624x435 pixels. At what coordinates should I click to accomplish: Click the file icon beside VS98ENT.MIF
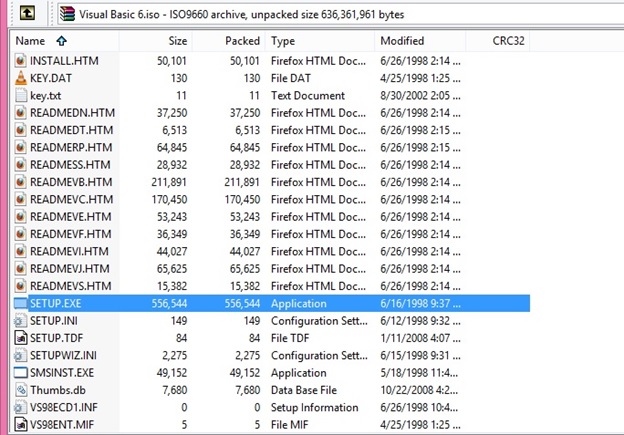[x=20, y=425]
